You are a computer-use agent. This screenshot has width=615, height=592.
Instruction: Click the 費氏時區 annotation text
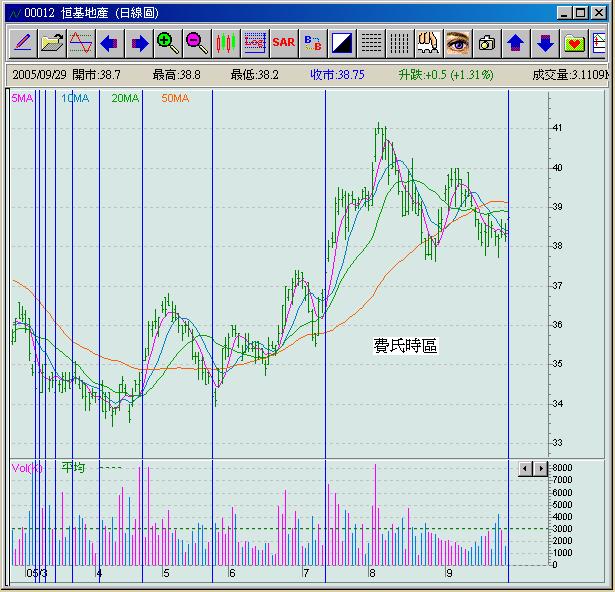[x=406, y=346]
